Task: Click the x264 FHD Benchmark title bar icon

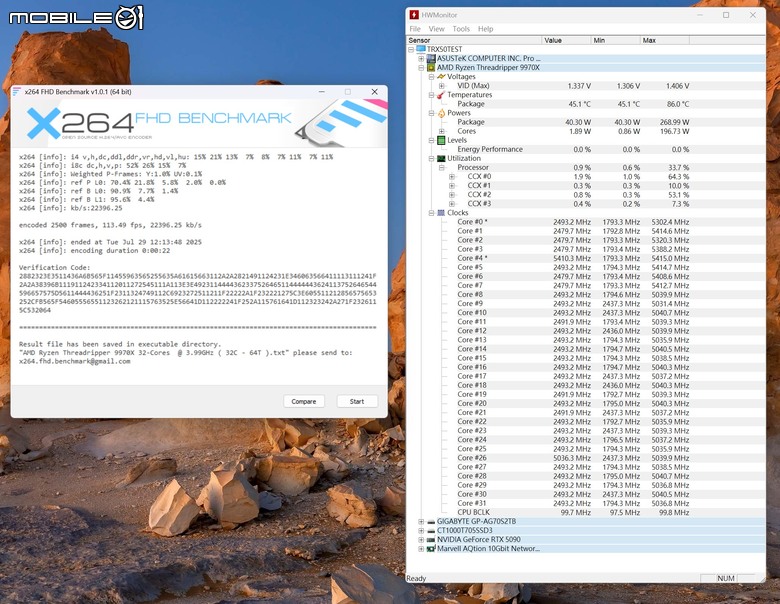Action: tap(17, 92)
